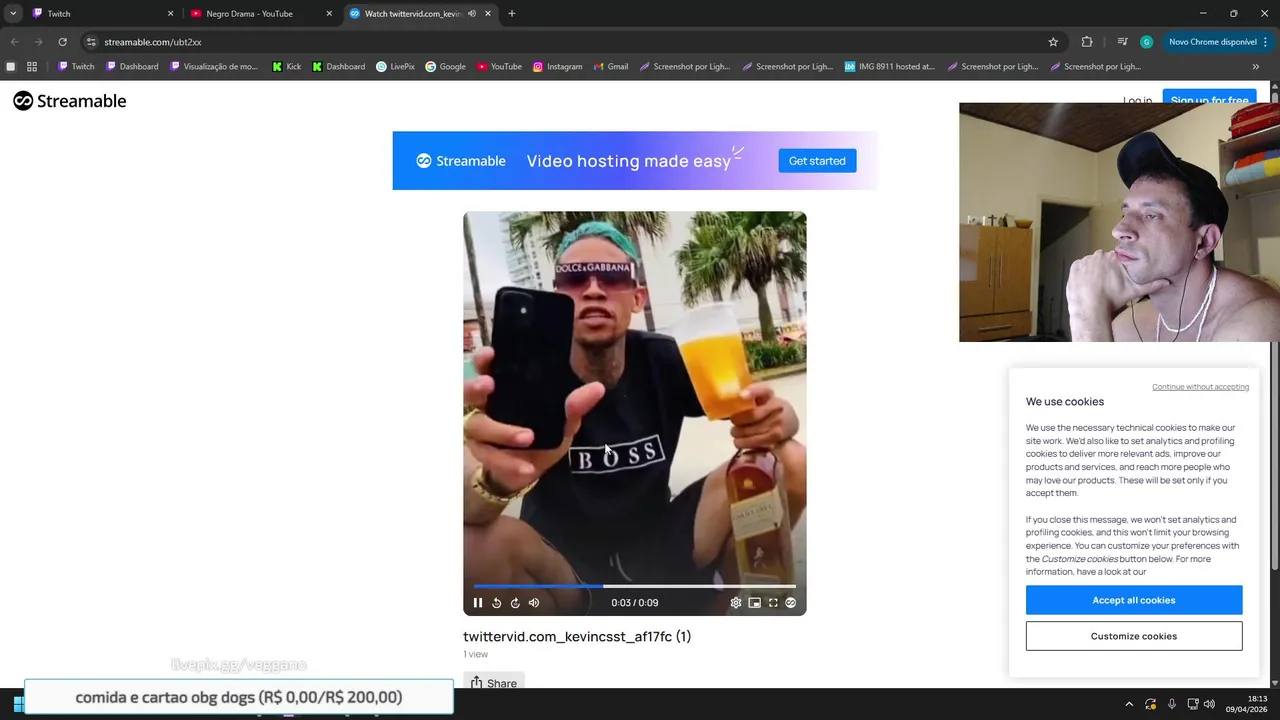View site information icon in address bar
Viewport: 1280px width, 720px height.
click(91, 42)
